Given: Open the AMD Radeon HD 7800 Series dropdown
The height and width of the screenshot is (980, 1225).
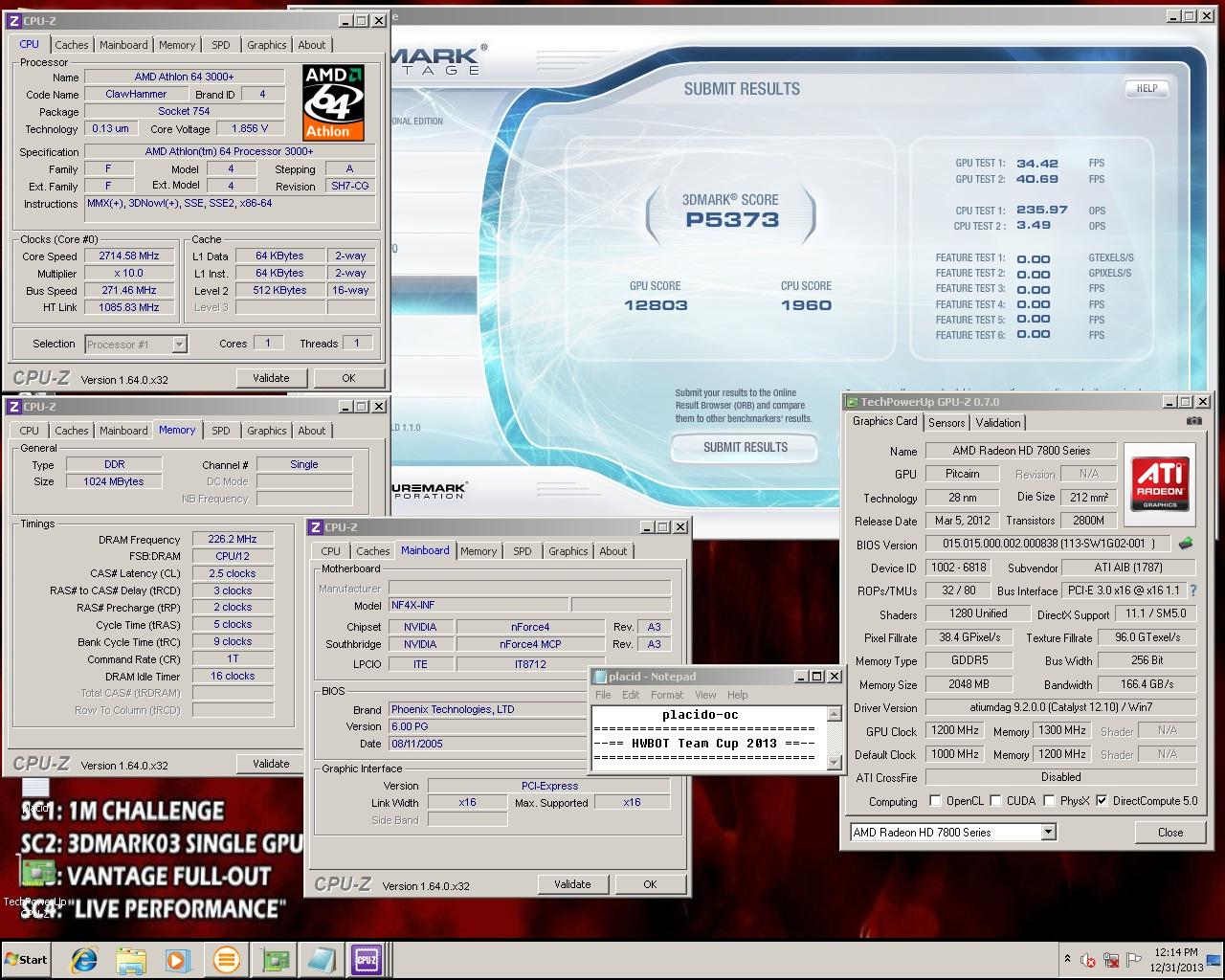Looking at the screenshot, I should coord(1048,833).
